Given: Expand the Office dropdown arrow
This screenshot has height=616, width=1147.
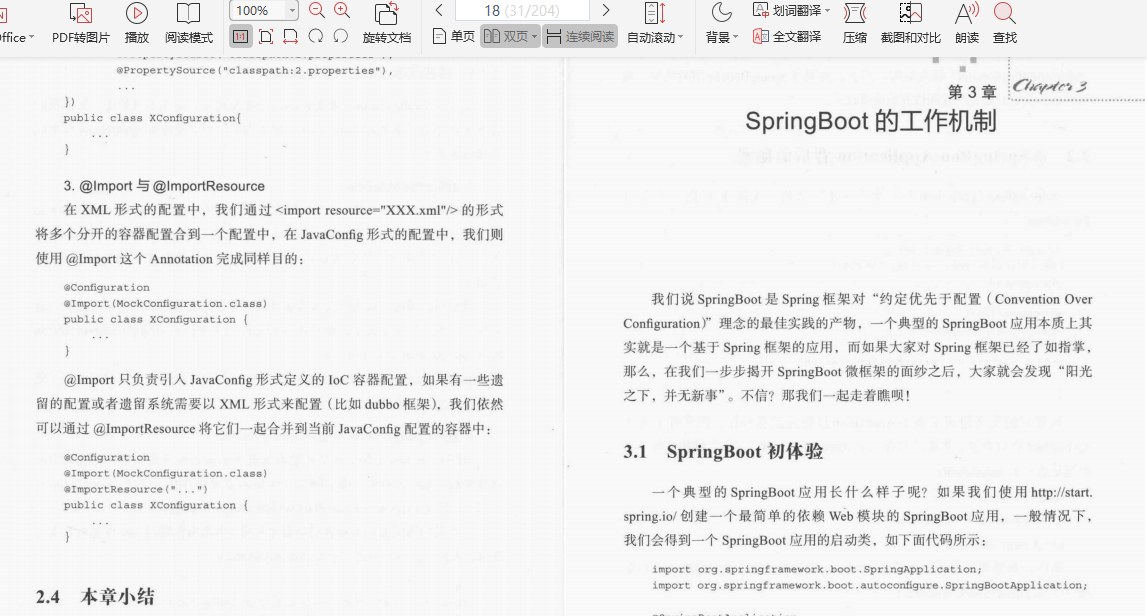Looking at the screenshot, I should [31, 37].
